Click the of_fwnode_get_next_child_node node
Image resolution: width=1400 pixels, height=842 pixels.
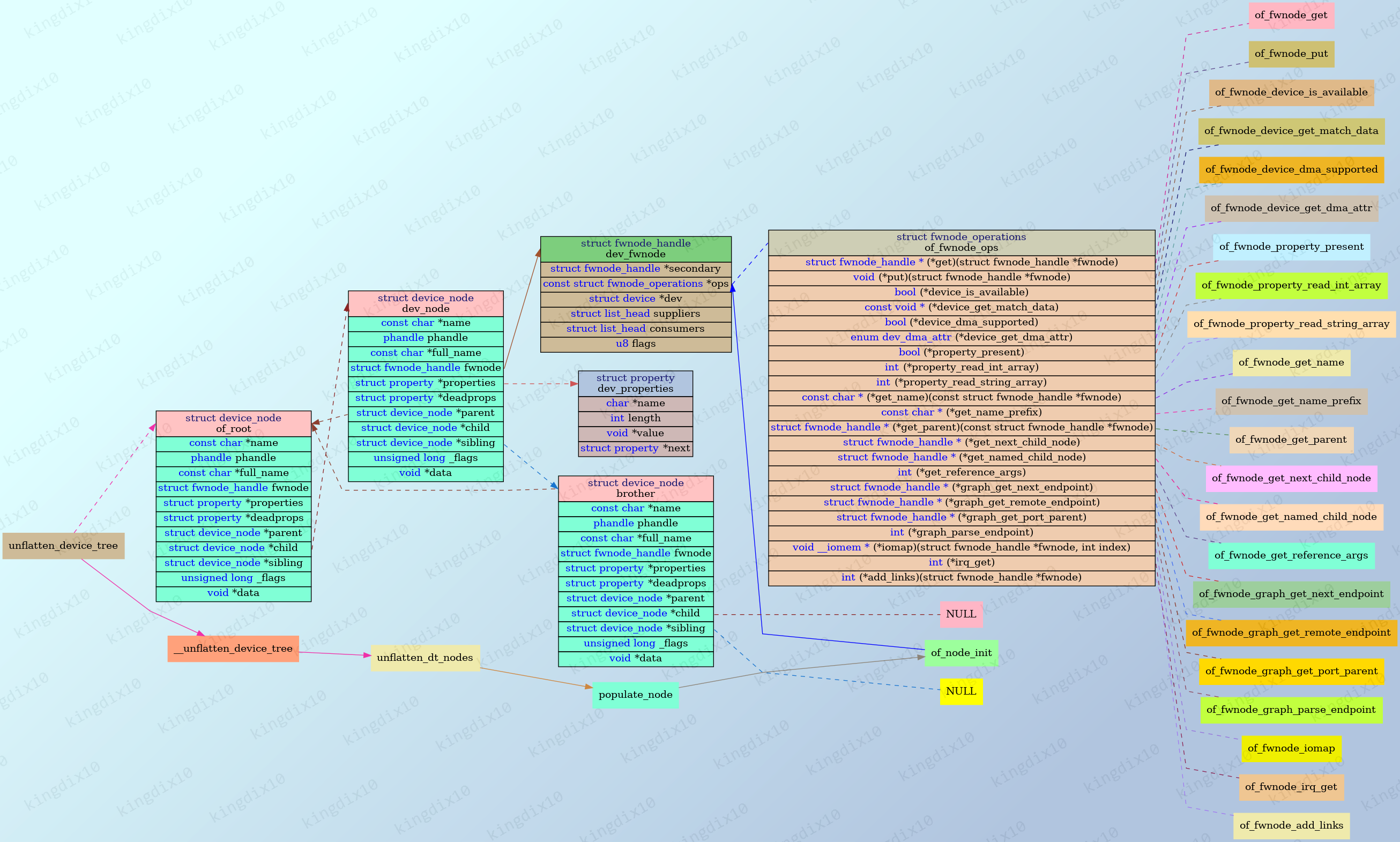click(x=1291, y=478)
